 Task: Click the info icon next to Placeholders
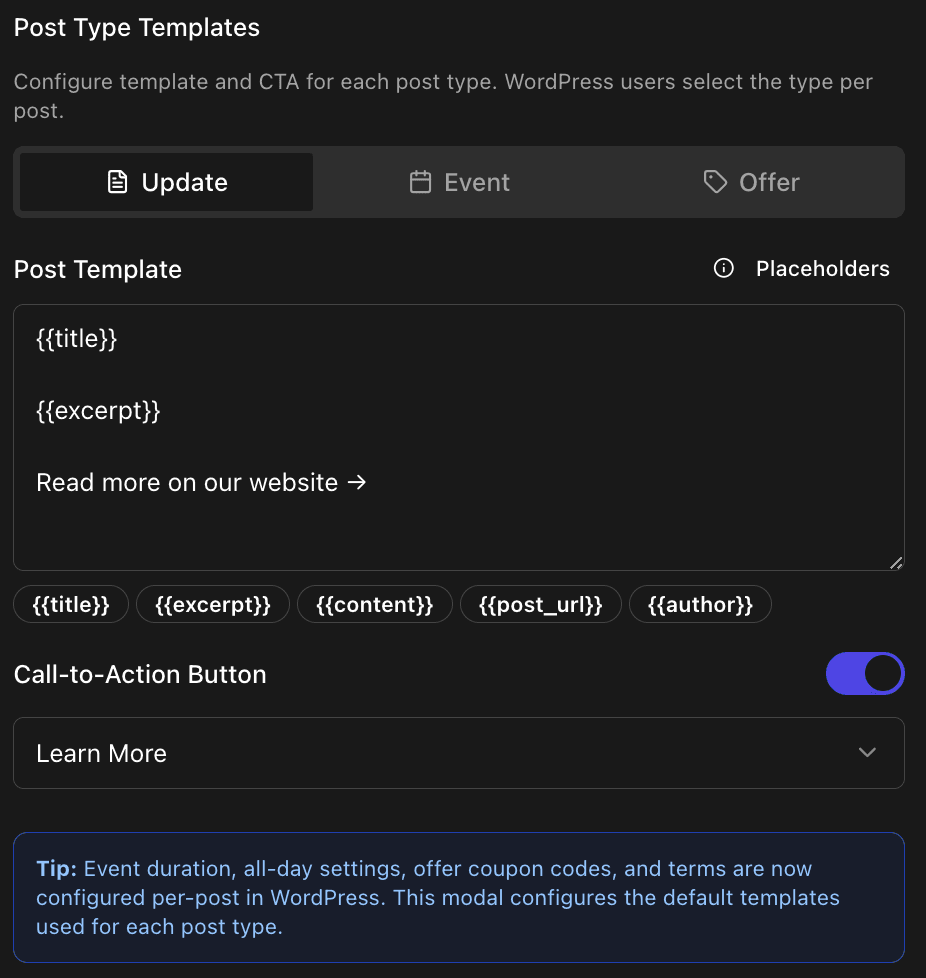coord(723,268)
